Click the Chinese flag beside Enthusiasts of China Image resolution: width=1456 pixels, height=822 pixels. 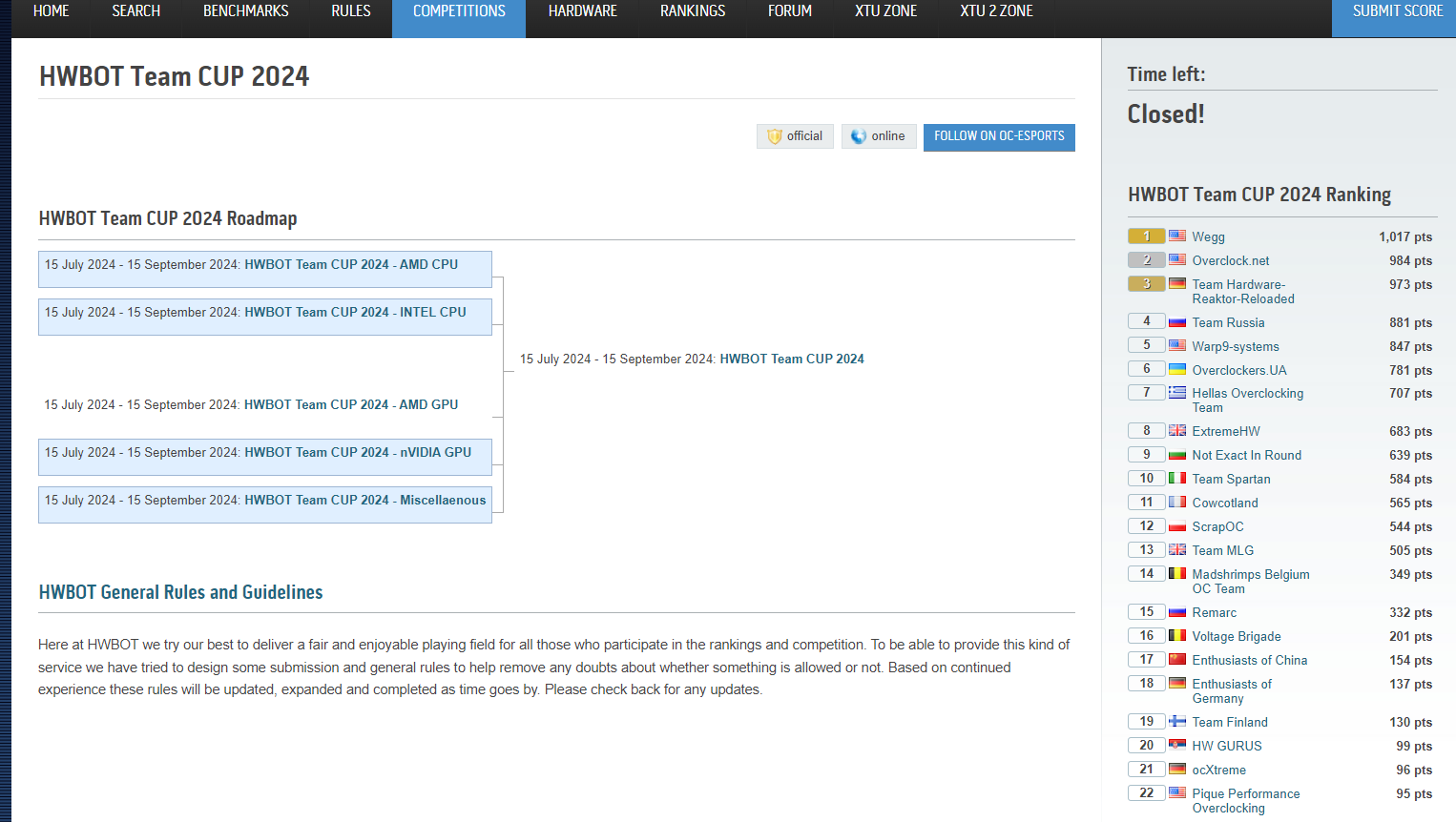click(1177, 659)
